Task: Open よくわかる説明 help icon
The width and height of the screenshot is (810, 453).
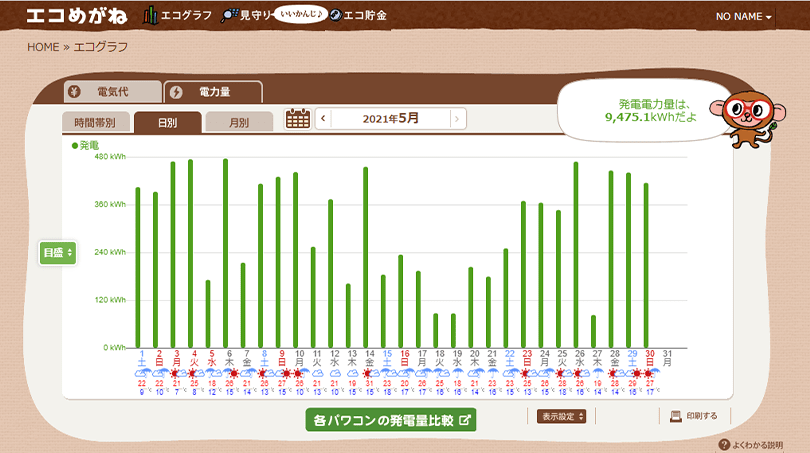Action: (724, 443)
